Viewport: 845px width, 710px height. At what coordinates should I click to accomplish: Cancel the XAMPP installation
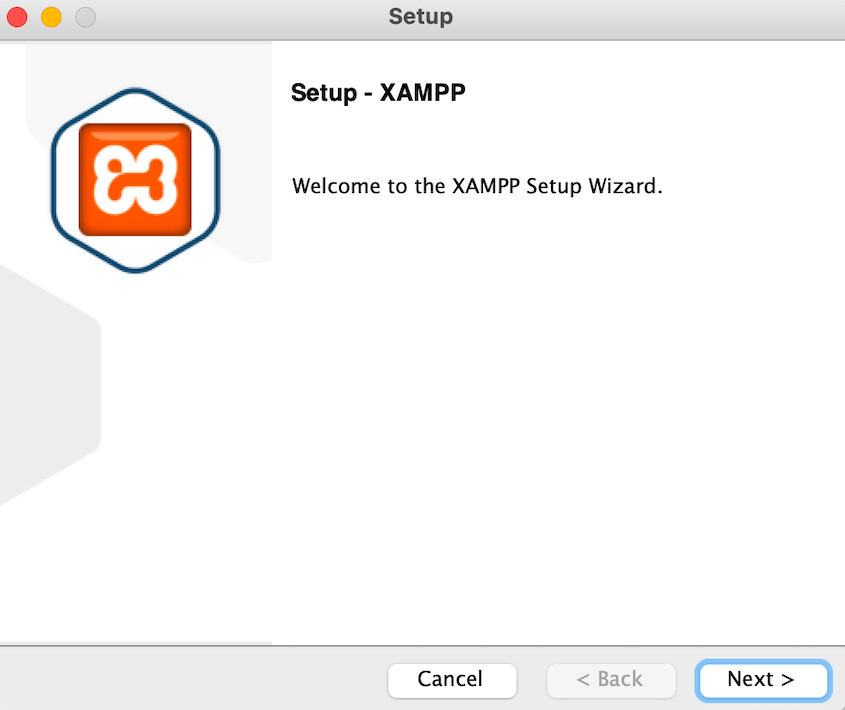point(452,680)
